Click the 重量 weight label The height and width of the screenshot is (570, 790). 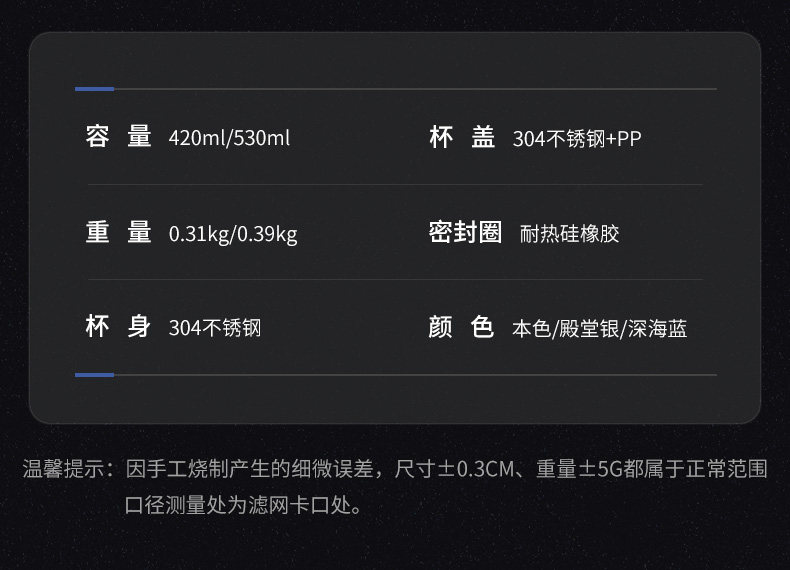pyautogui.click(x=118, y=233)
